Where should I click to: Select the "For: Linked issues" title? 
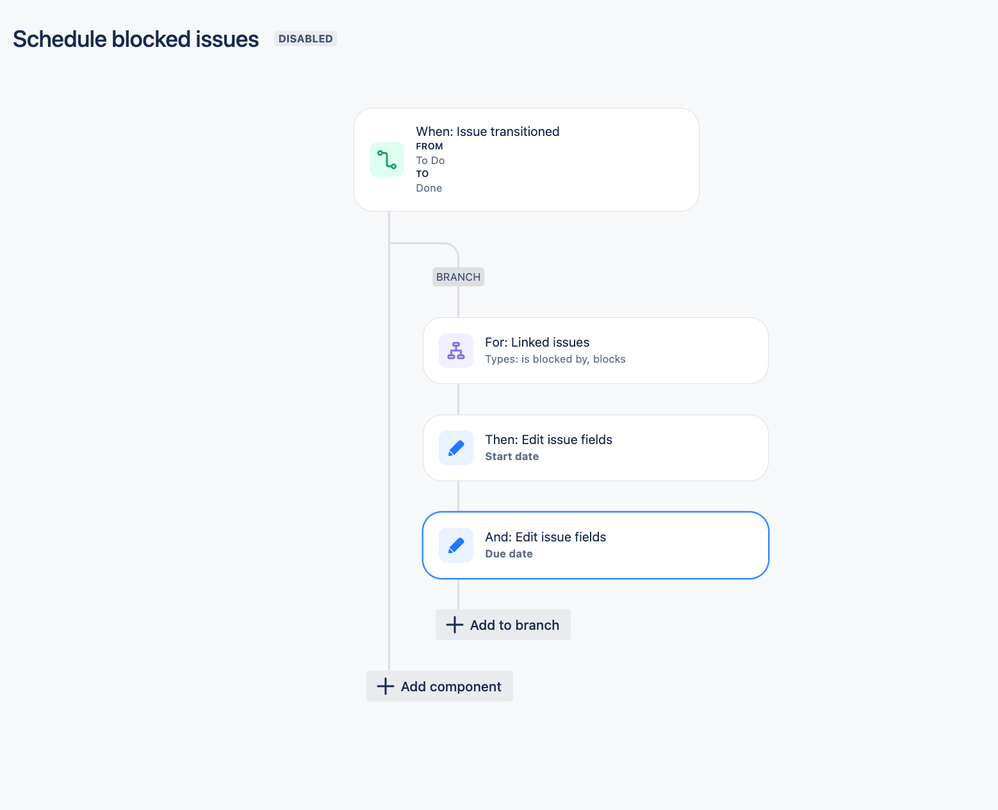click(x=537, y=342)
